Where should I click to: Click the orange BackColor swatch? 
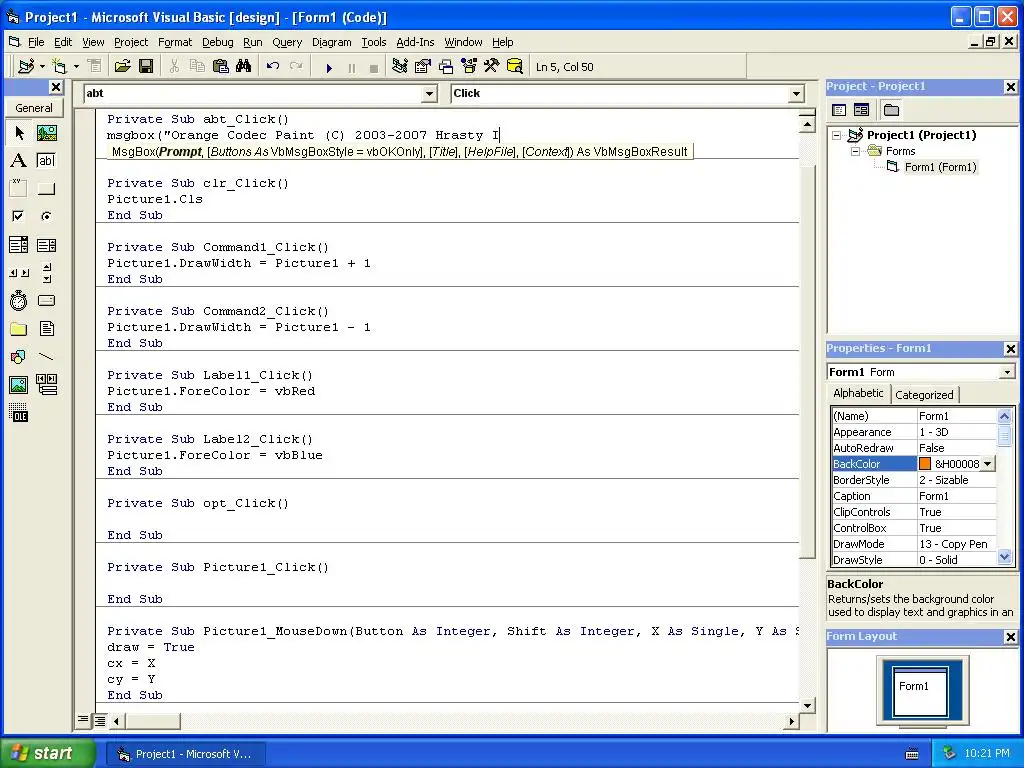pyautogui.click(x=925, y=464)
